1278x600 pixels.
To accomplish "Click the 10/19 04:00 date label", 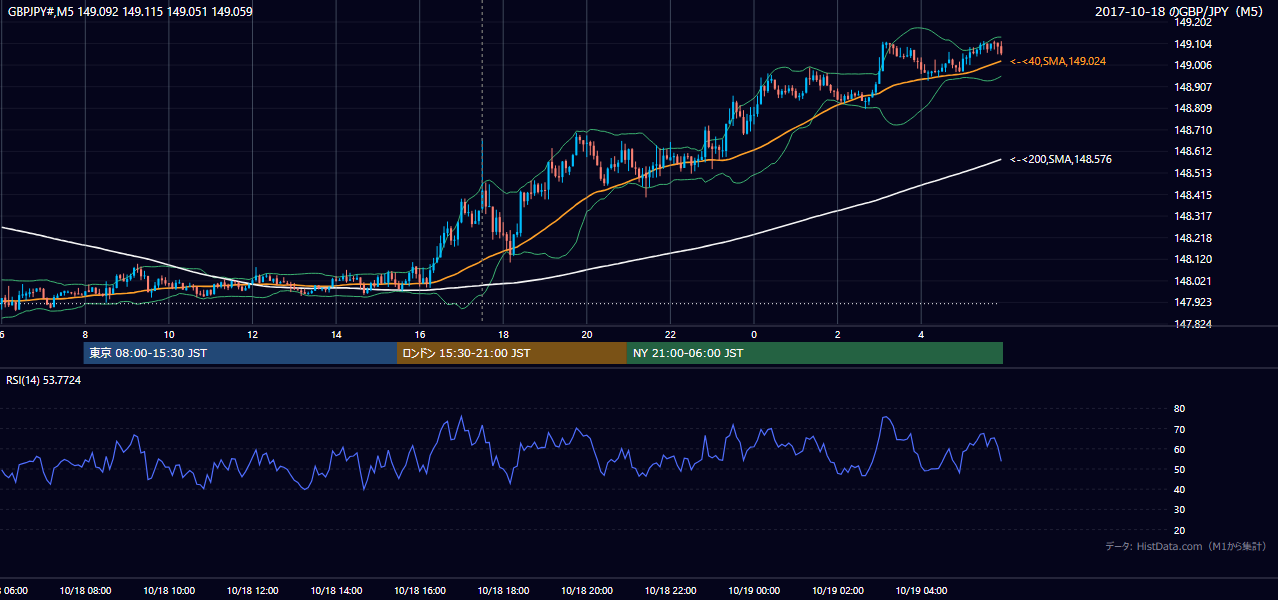I will coord(921,590).
